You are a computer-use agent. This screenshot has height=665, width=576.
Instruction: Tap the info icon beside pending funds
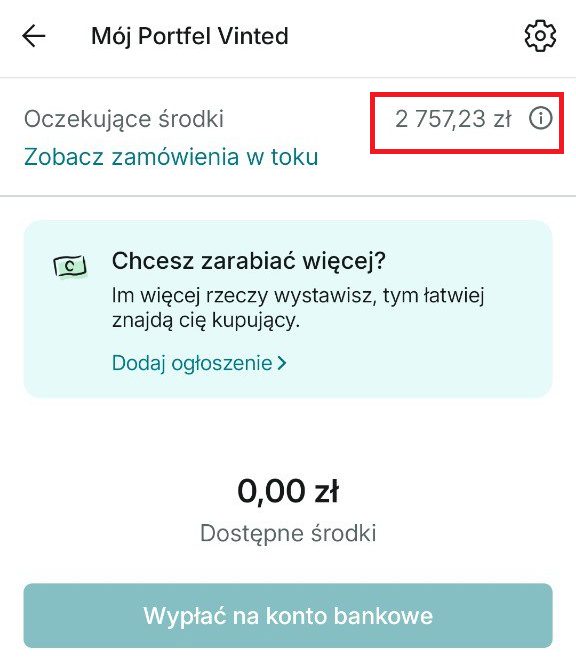[540, 118]
